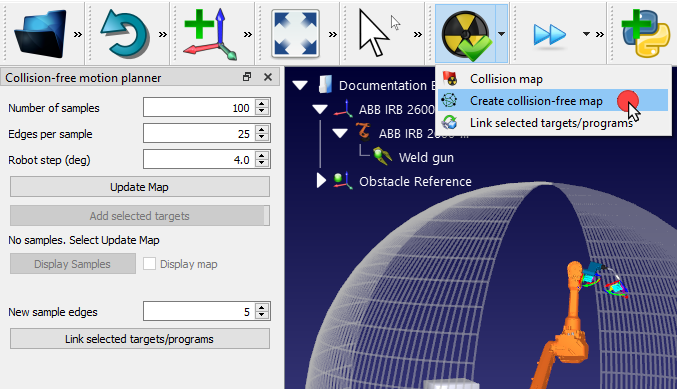The image size is (677, 389).
Task: Click the orange robot icon in tree
Action: (x=364, y=132)
